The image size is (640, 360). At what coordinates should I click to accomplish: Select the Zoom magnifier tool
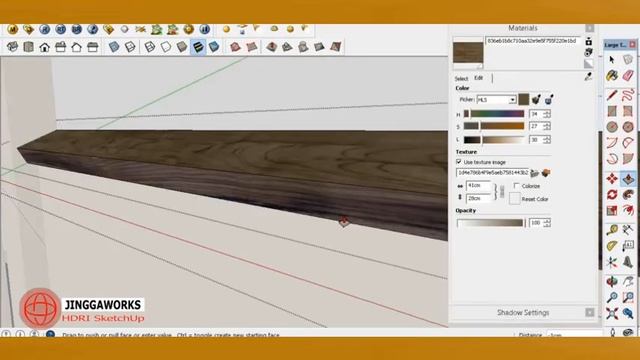(x=611, y=298)
